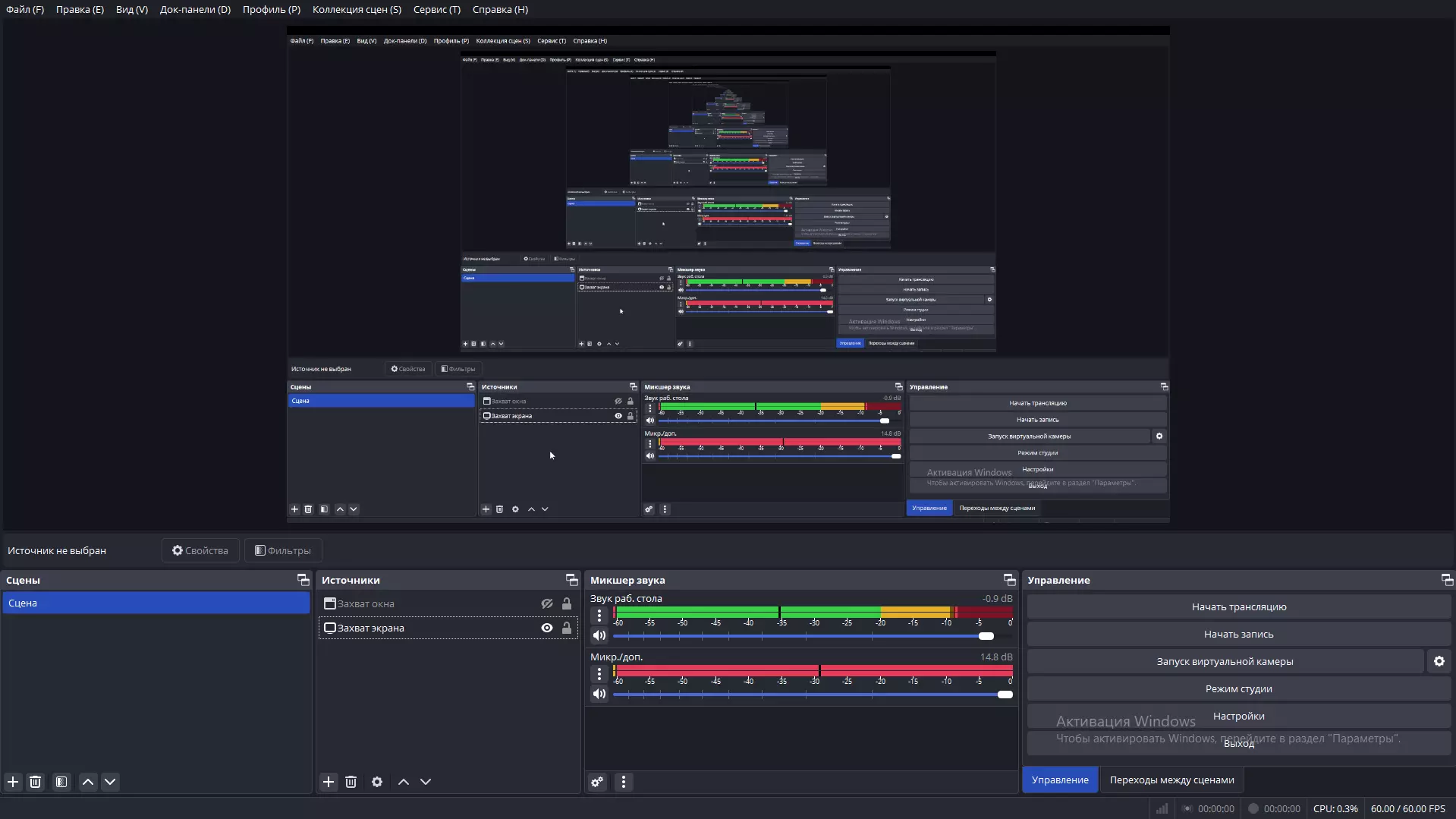1456x819 pixels.
Task: Click the CPU: 0.3% status text
Action: pos(1335,808)
